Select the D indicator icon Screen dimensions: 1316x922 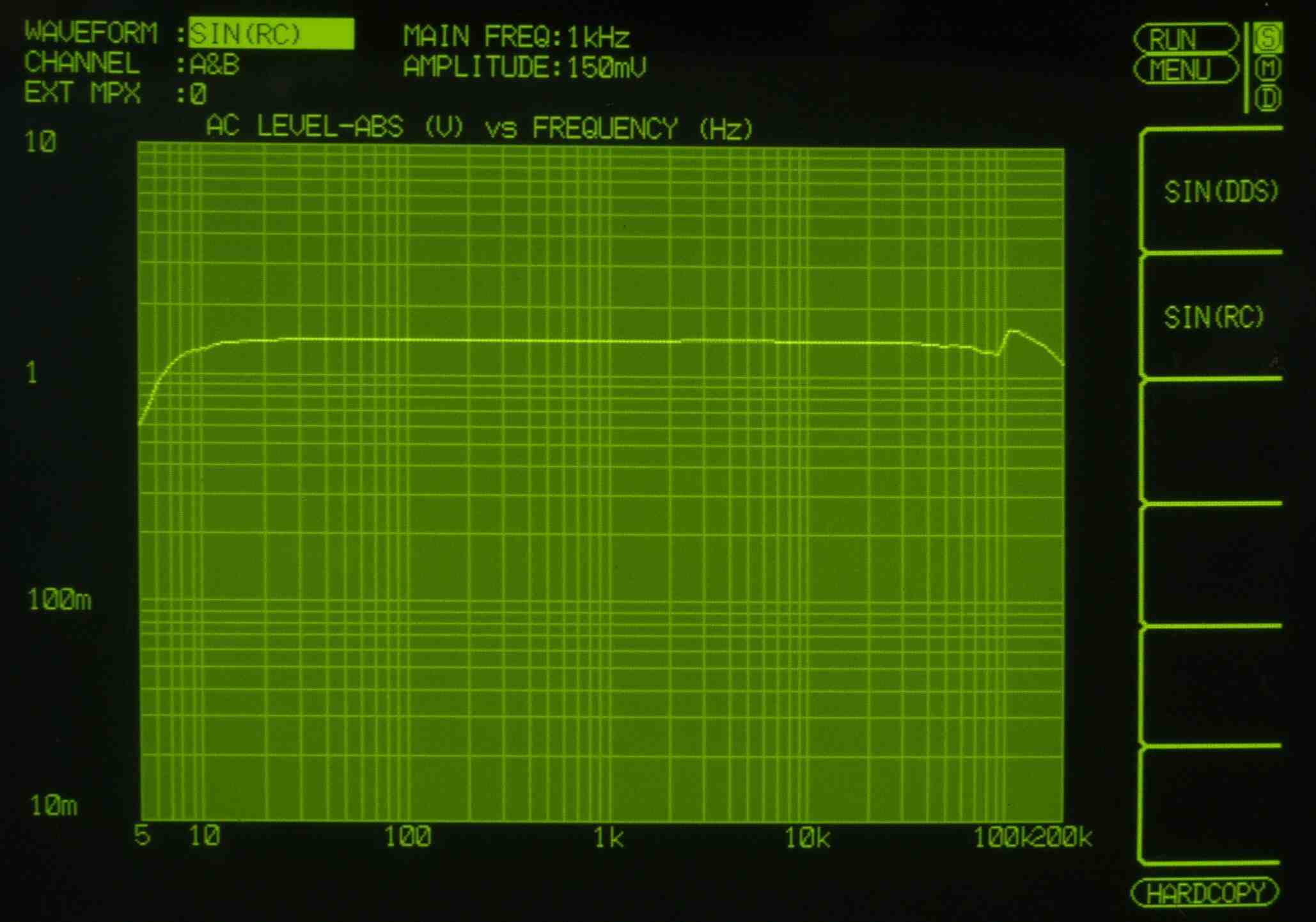pos(1268,98)
